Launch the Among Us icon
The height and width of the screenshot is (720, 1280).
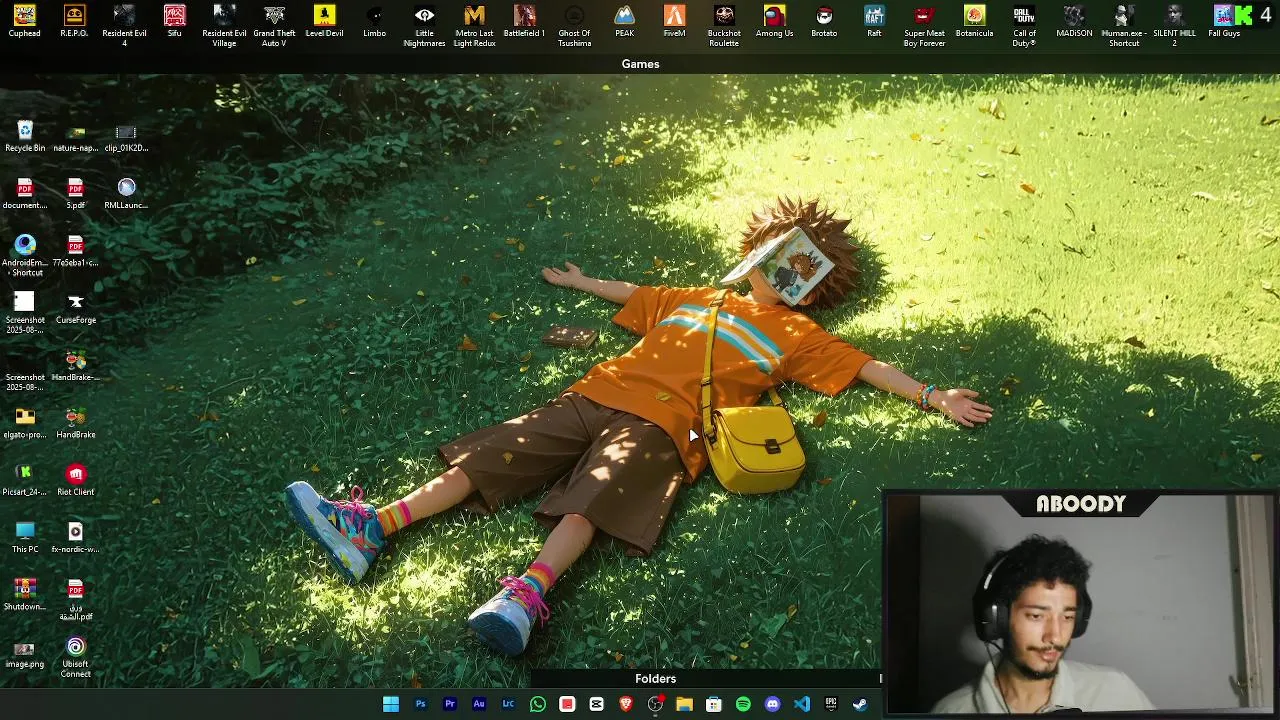click(774, 21)
